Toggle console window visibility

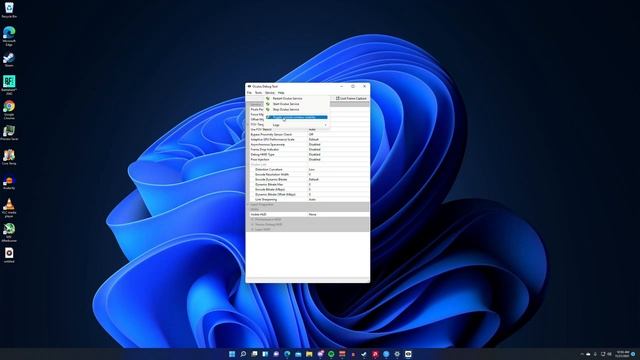click(297, 117)
